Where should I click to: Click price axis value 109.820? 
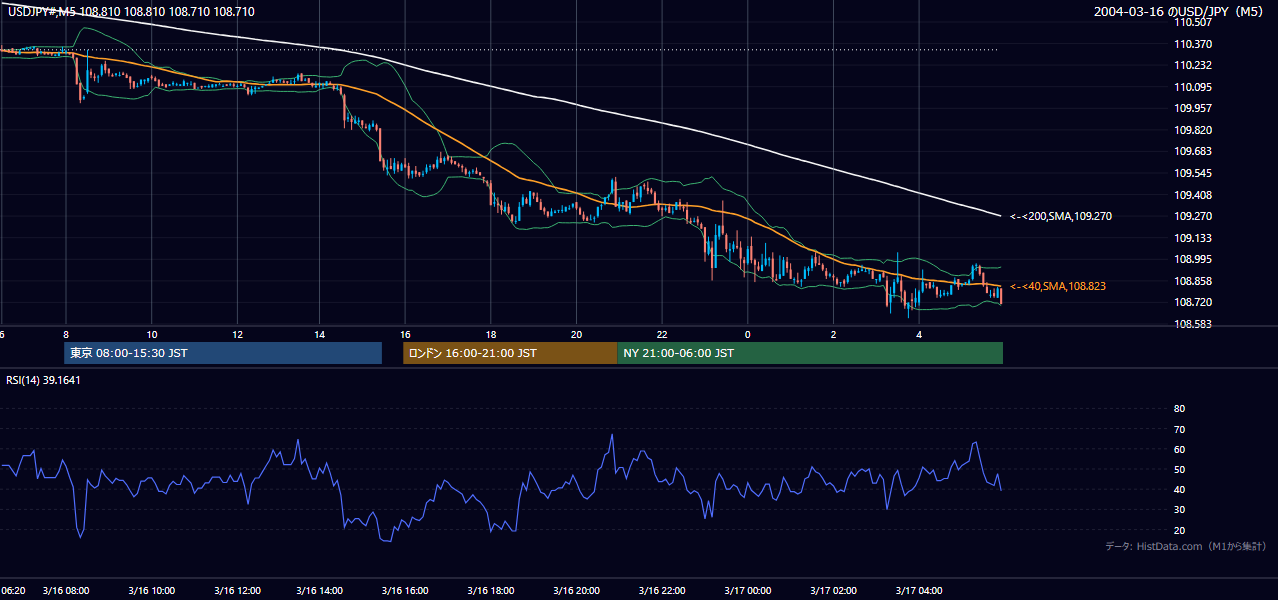(1192, 130)
